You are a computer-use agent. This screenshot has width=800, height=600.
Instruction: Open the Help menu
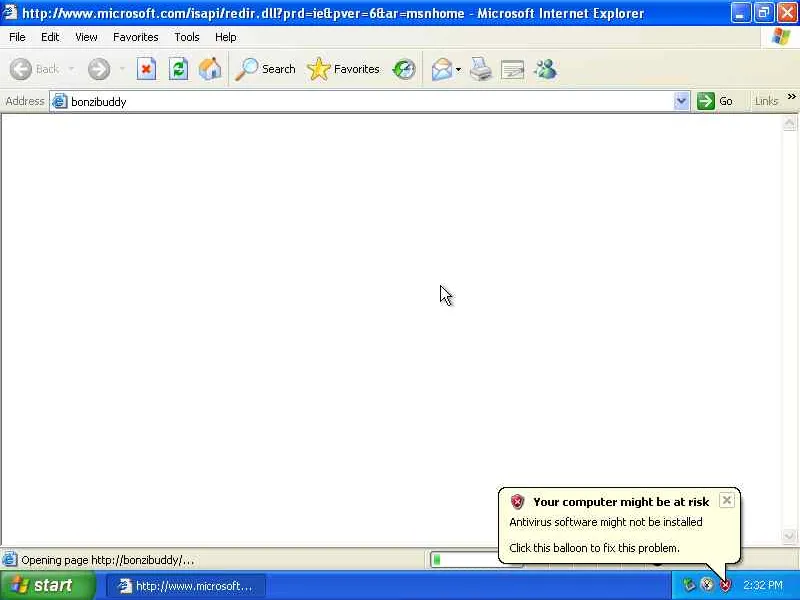tap(226, 37)
